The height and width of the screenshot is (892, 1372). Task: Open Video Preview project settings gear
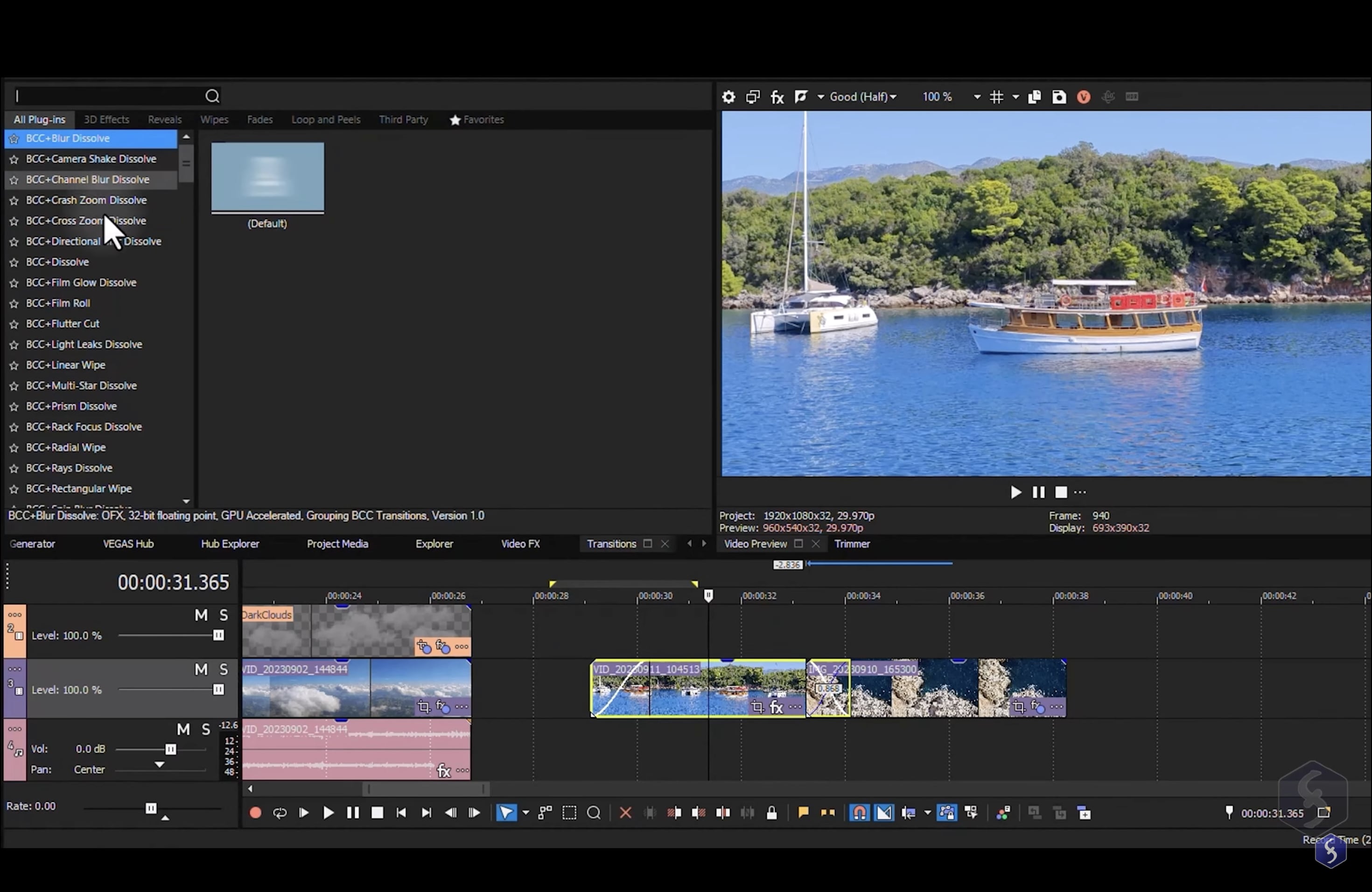coord(728,97)
